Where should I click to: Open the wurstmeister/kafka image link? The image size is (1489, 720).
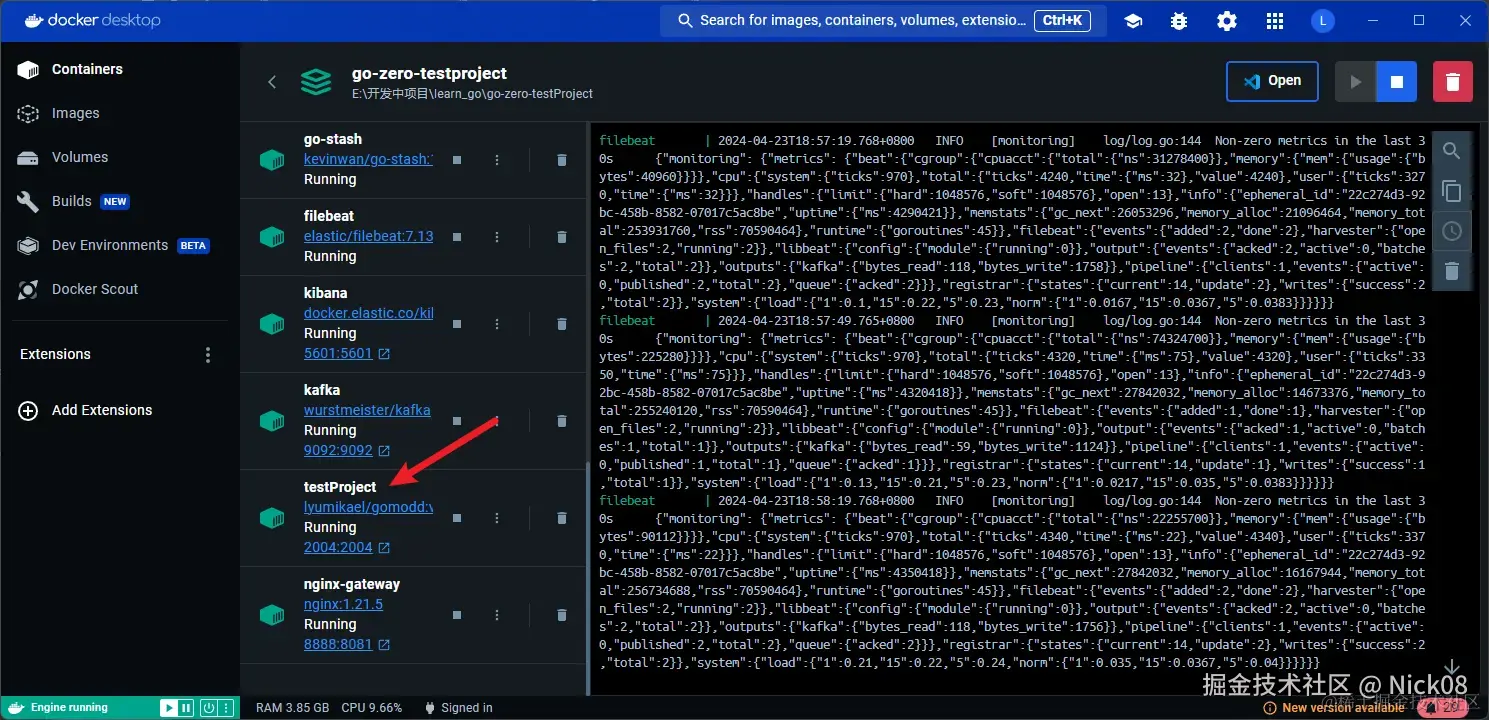pyautogui.click(x=367, y=410)
